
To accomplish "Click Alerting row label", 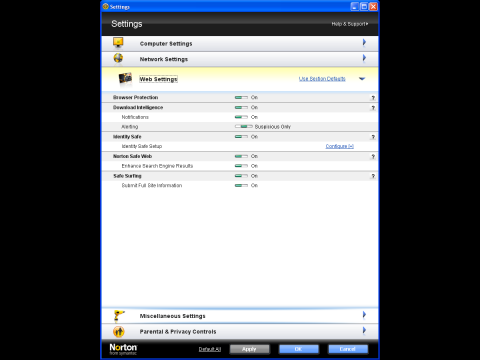I will click(x=130, y=127).
